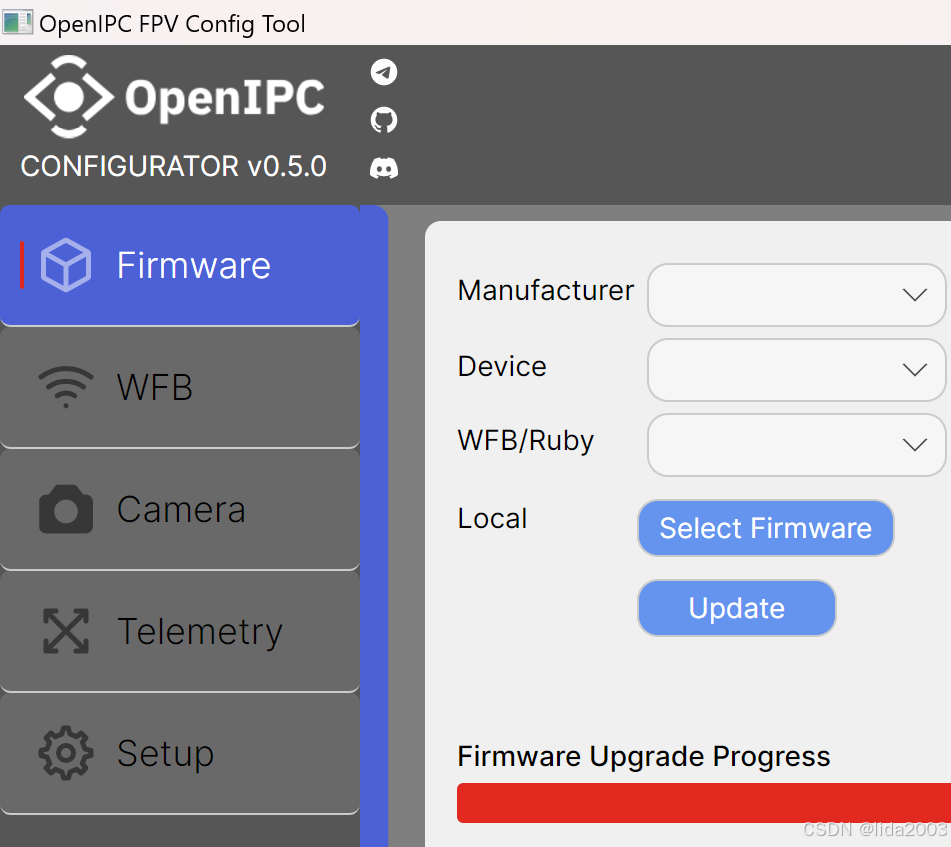Click the app icon in title bar

17,22
